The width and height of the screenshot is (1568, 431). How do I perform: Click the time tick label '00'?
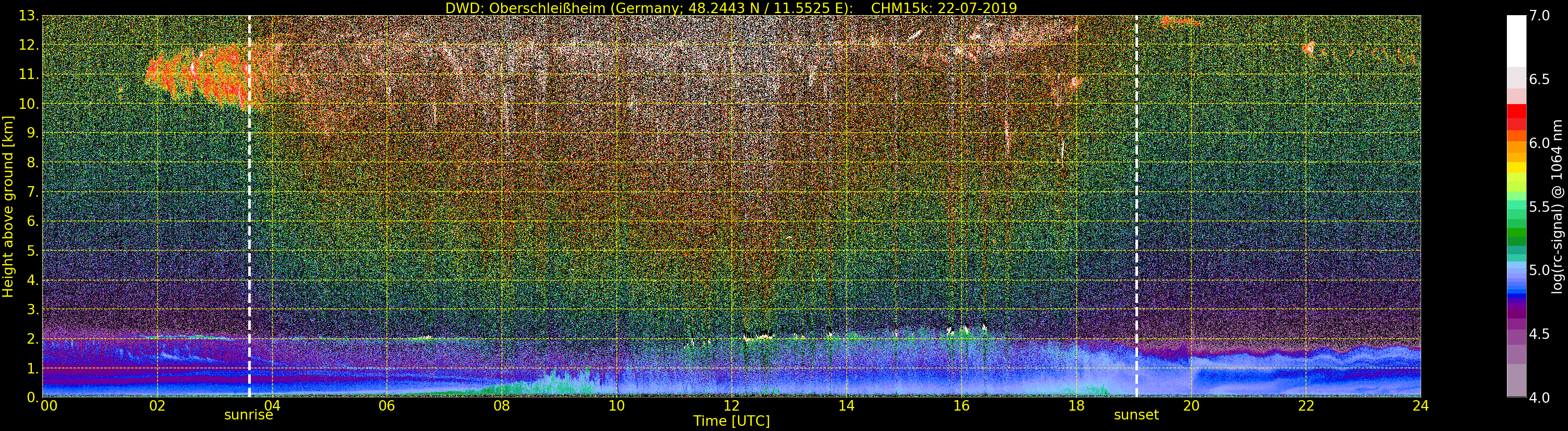[49, 405]
